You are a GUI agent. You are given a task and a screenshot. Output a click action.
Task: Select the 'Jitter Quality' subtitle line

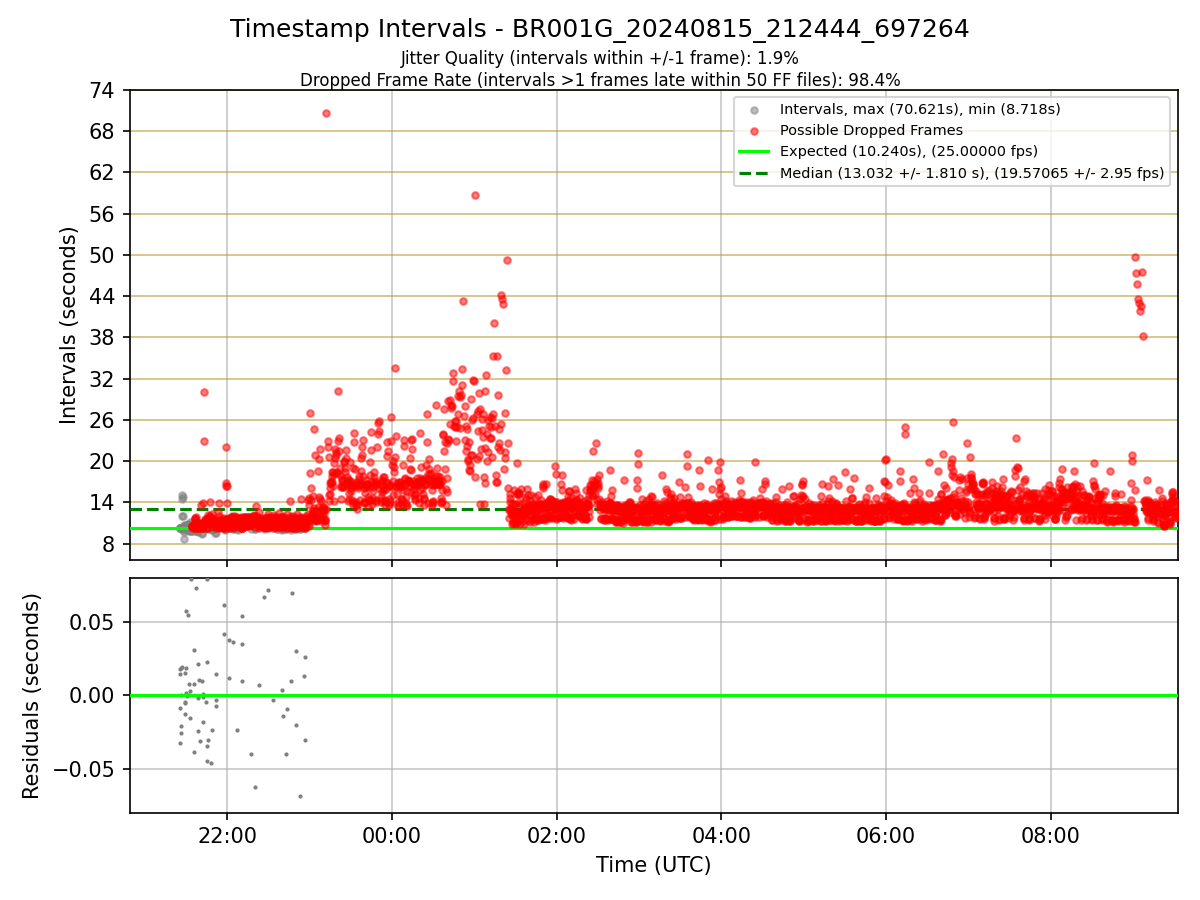[599, 58]
